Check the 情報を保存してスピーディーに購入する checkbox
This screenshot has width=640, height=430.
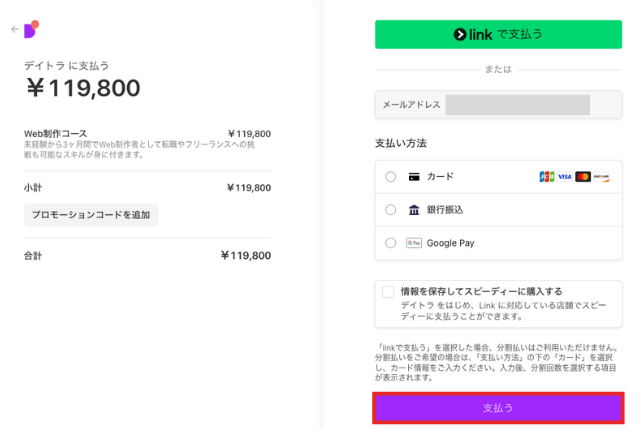388,292
